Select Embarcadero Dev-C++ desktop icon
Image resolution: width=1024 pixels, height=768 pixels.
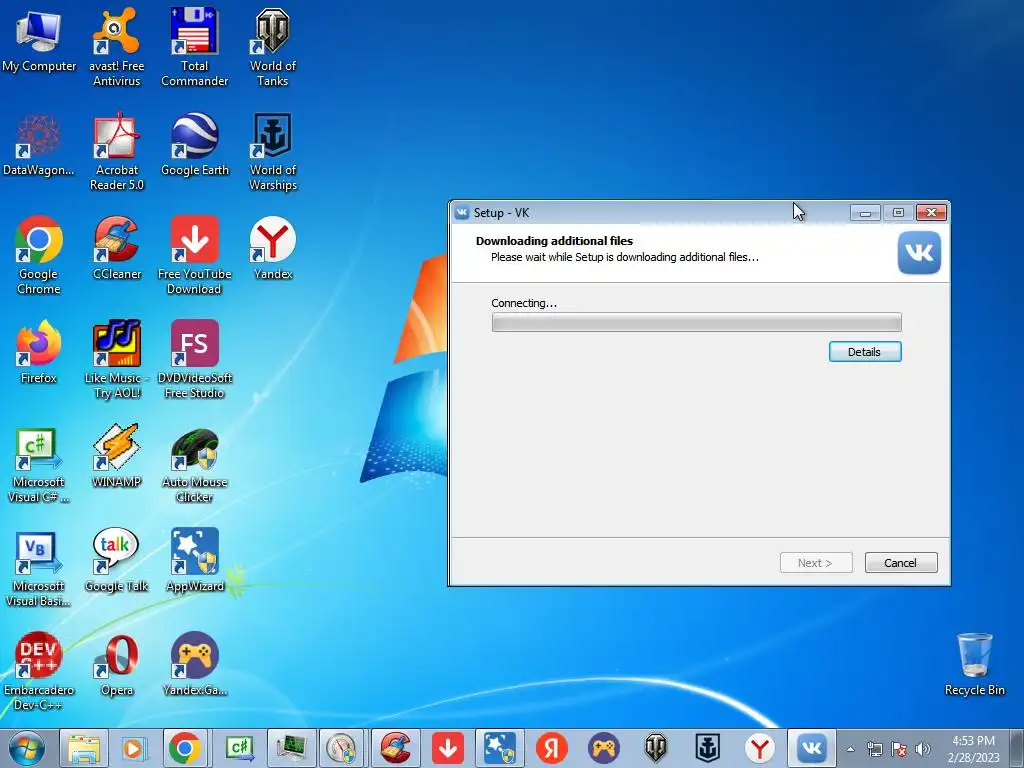pos(39,671)
